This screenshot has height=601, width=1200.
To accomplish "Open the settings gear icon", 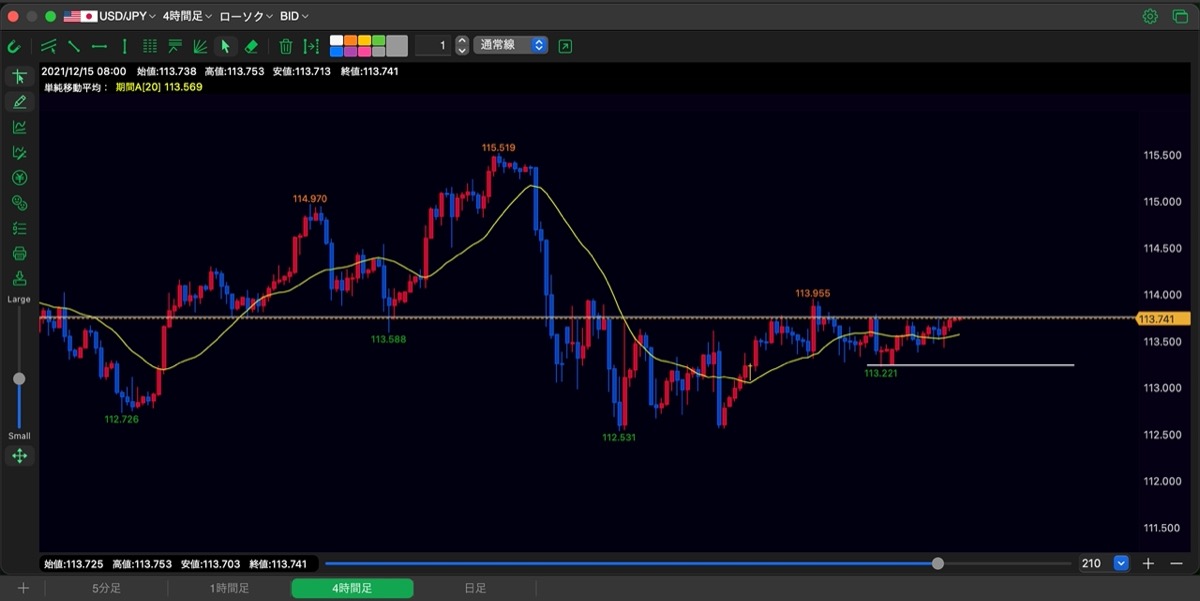I will (1150, 16).
